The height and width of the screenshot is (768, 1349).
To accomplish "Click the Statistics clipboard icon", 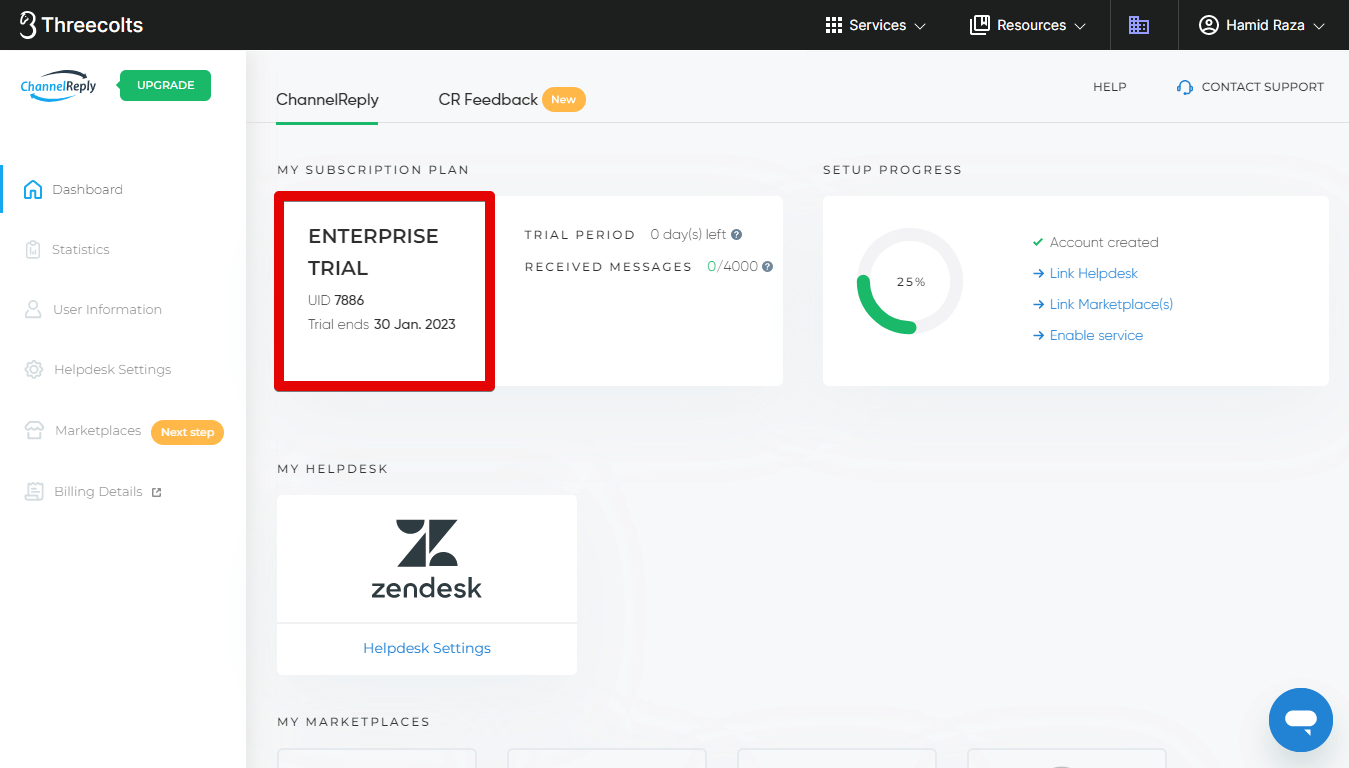I will click(x=33, y=249).
